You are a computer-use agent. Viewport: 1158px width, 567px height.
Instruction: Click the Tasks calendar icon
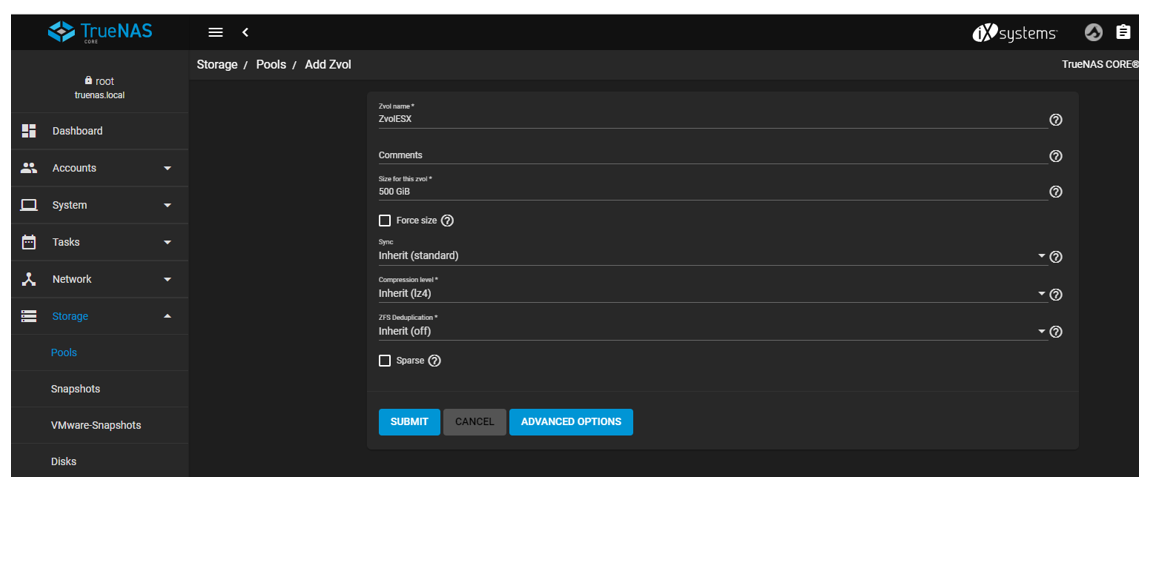tap(29, 242)
